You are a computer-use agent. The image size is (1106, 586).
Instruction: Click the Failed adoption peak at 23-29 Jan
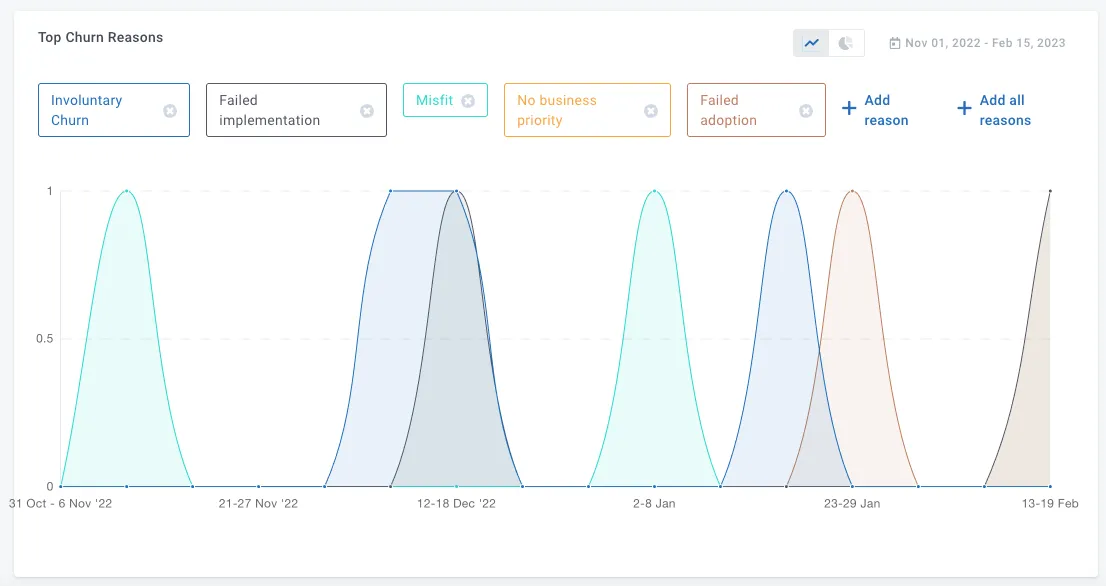click(x=852, y=191)
